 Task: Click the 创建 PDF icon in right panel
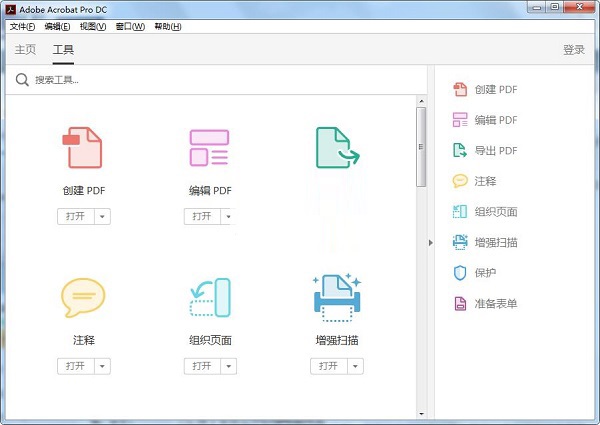(460, 90)
